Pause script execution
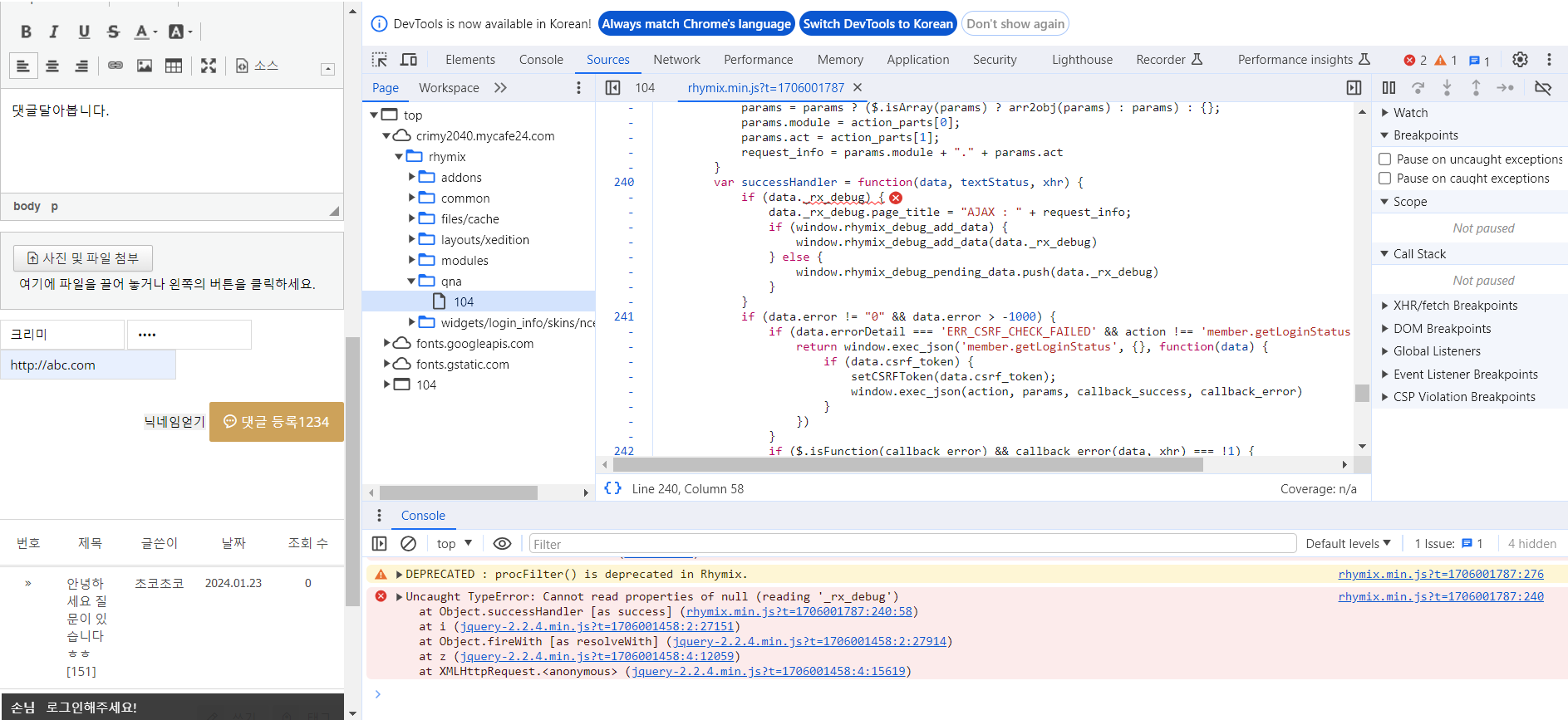 click(x=1389, y=88)
